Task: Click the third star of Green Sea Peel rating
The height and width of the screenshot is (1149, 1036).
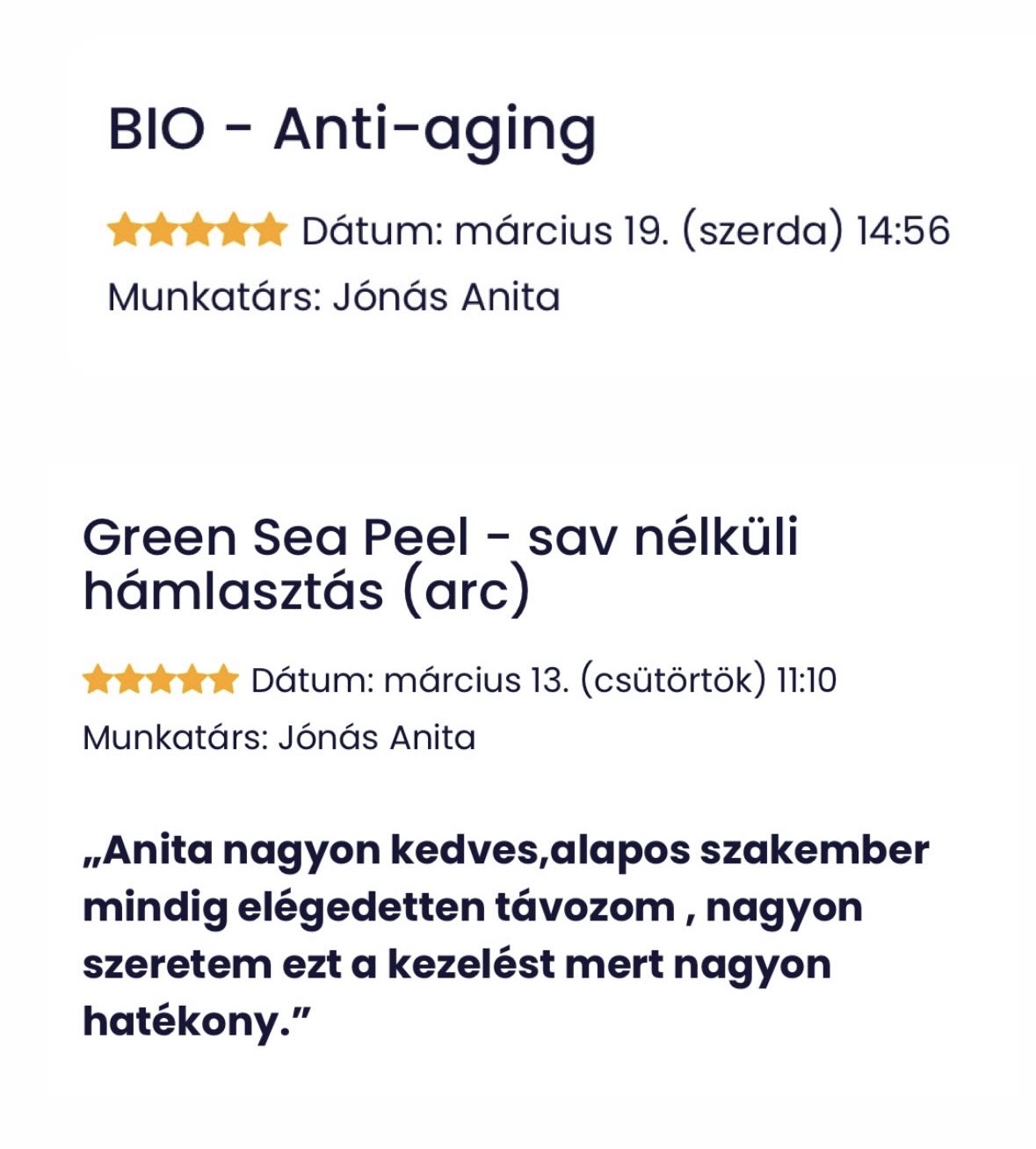Action: click(x=161, y=680)
